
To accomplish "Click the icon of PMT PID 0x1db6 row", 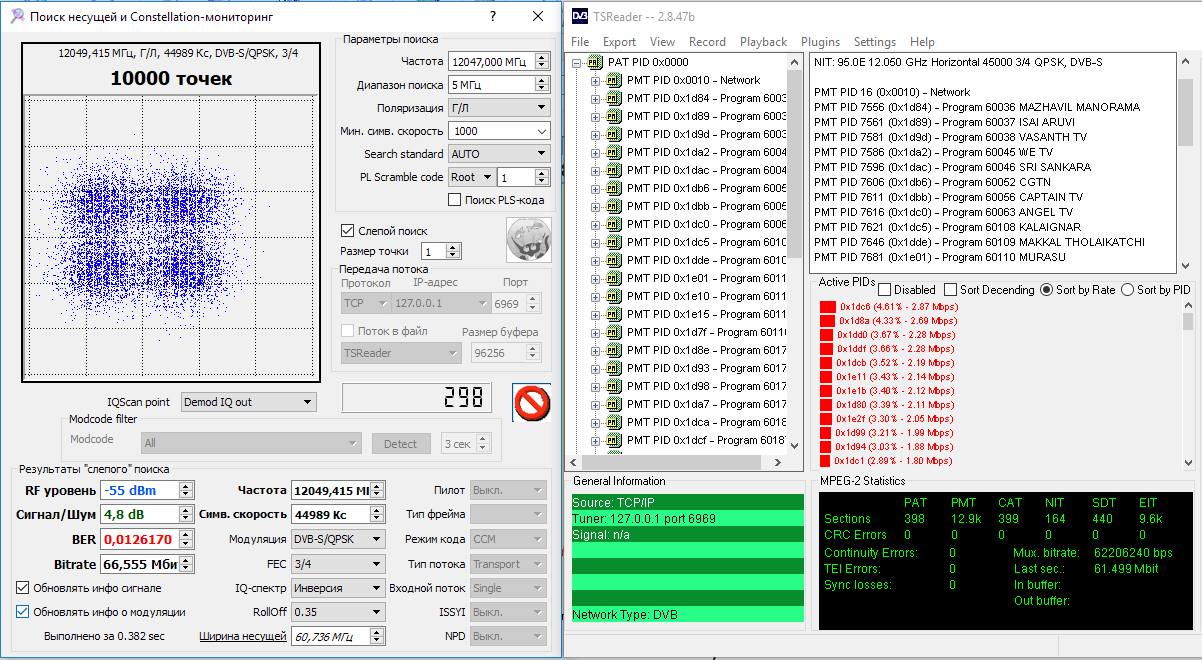I will 614,188.
